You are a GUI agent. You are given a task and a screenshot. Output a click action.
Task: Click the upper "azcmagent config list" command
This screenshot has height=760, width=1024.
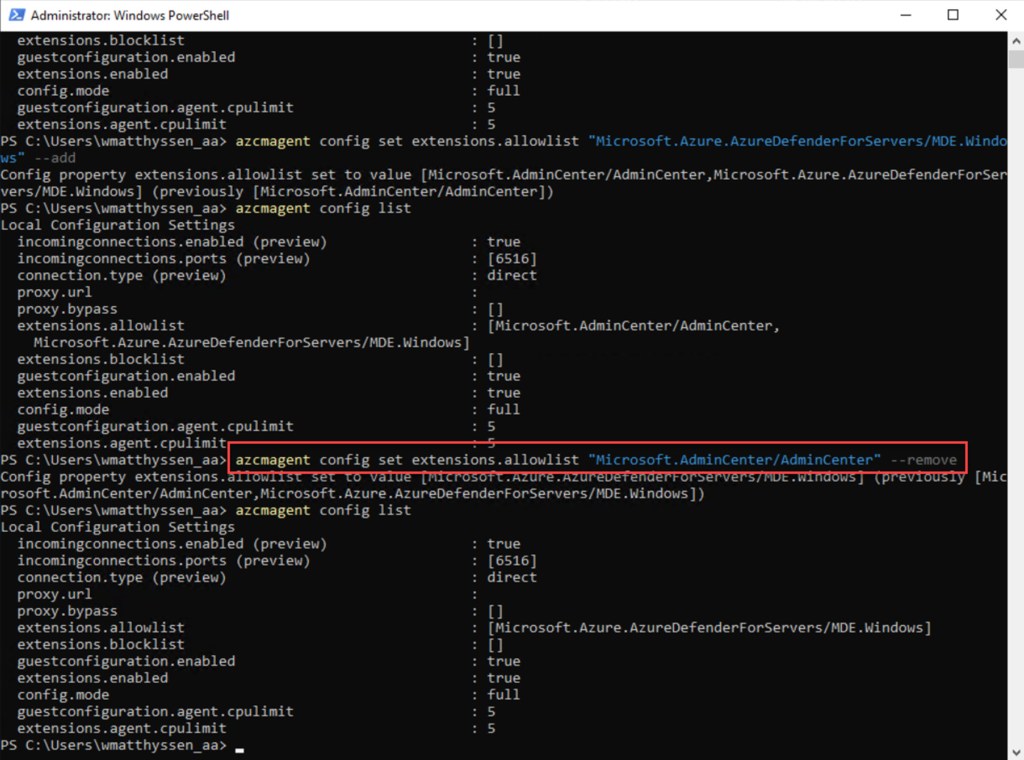click(x=323, y=208)
